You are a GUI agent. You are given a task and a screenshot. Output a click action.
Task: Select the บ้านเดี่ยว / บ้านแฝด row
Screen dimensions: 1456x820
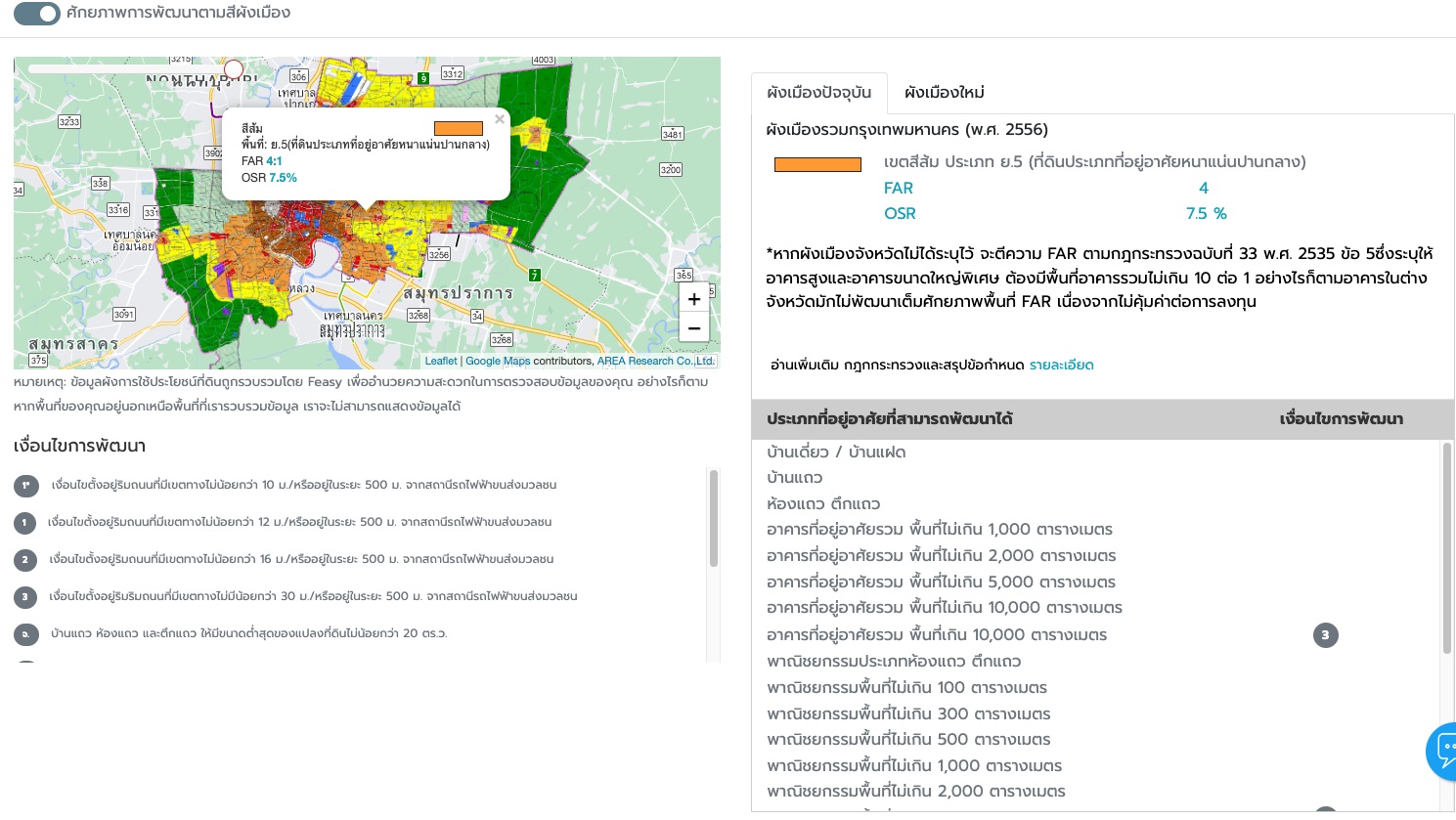pos(1095,452)
